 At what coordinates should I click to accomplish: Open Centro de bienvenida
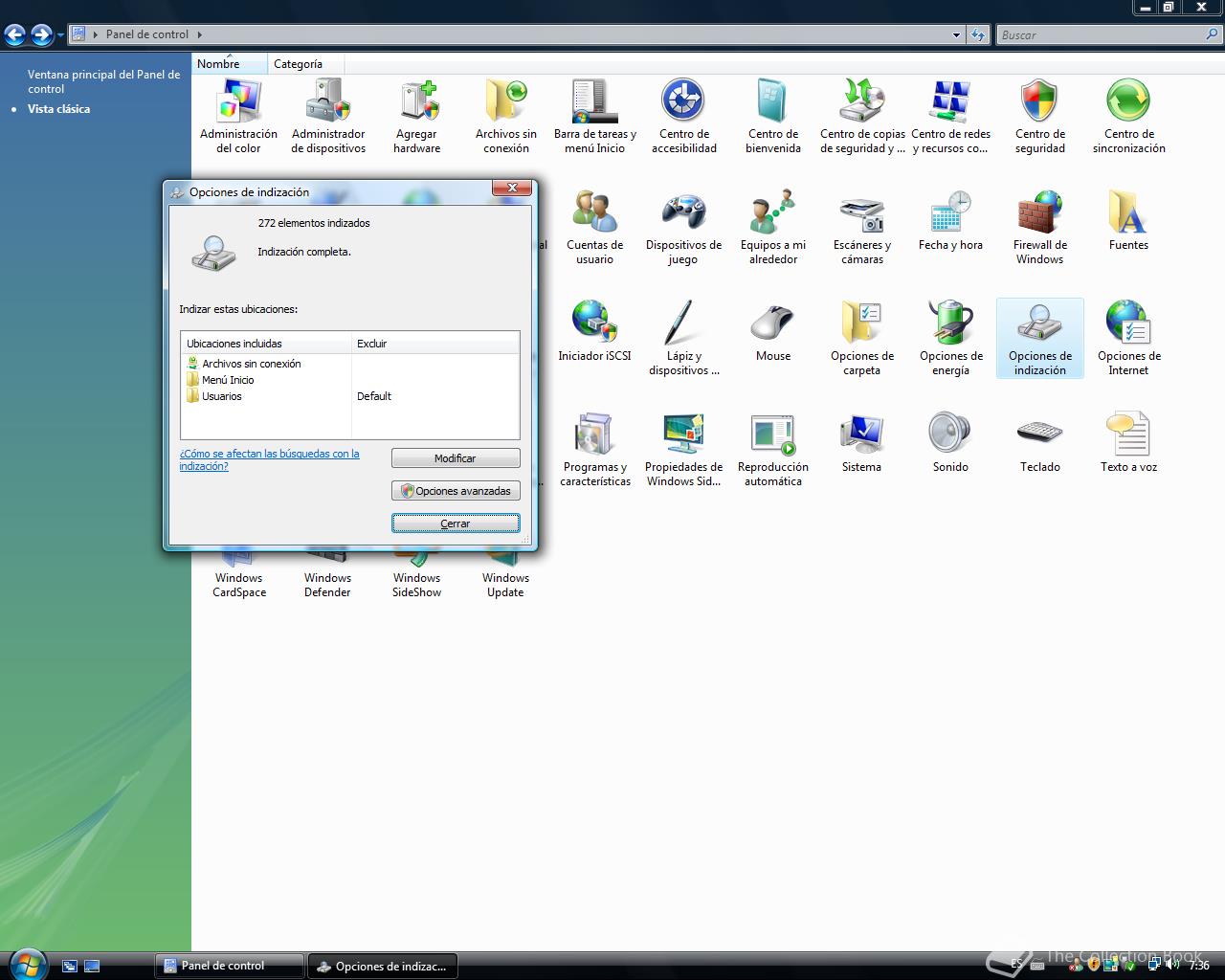[773, 117]
